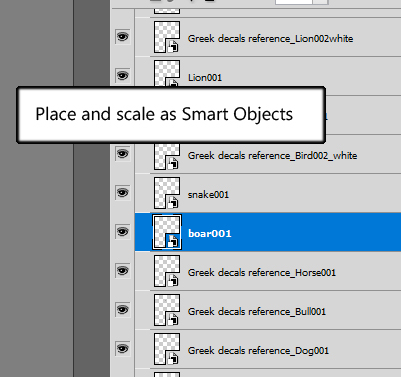Hide the Greek decals reference_Bird002_white layer
The height and width of the screenshot is (377, 401).
[x=122, y=154]
